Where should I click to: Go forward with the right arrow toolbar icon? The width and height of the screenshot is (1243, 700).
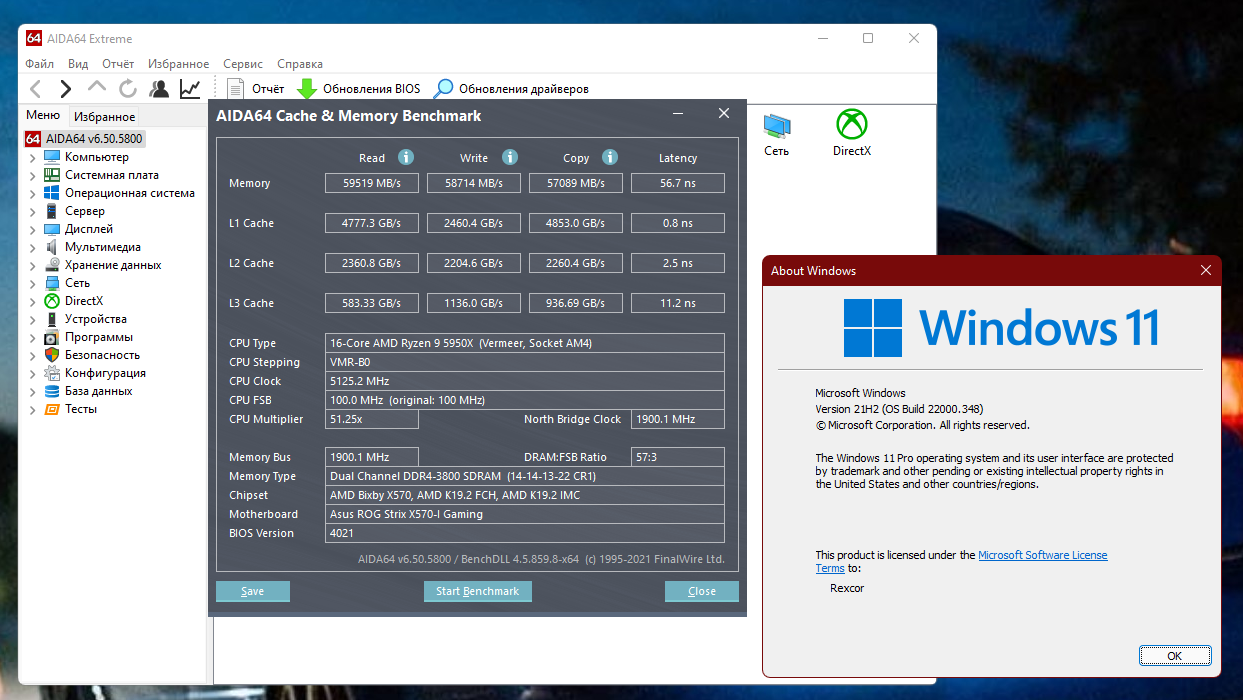[66, 89]
